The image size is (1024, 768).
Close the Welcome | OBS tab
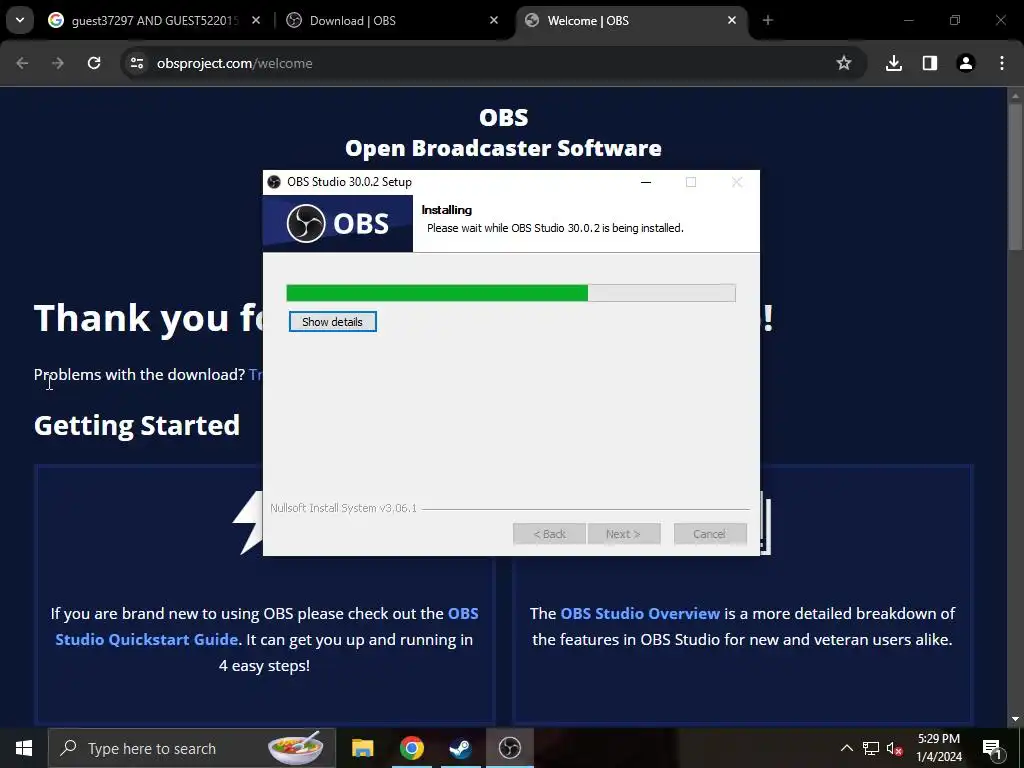tap(732, 21)
